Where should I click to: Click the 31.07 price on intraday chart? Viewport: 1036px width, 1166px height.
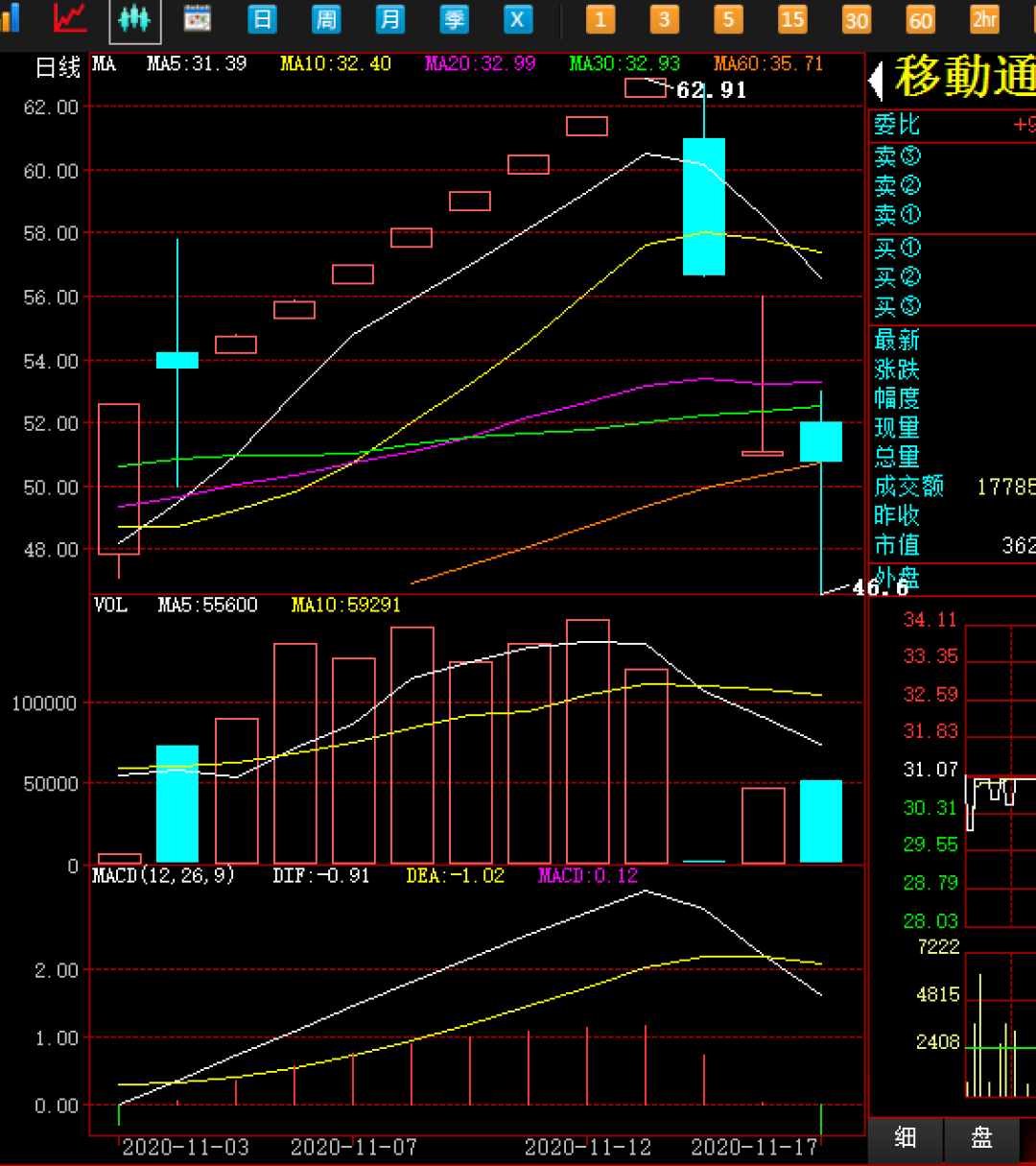(x=930, y=770)
